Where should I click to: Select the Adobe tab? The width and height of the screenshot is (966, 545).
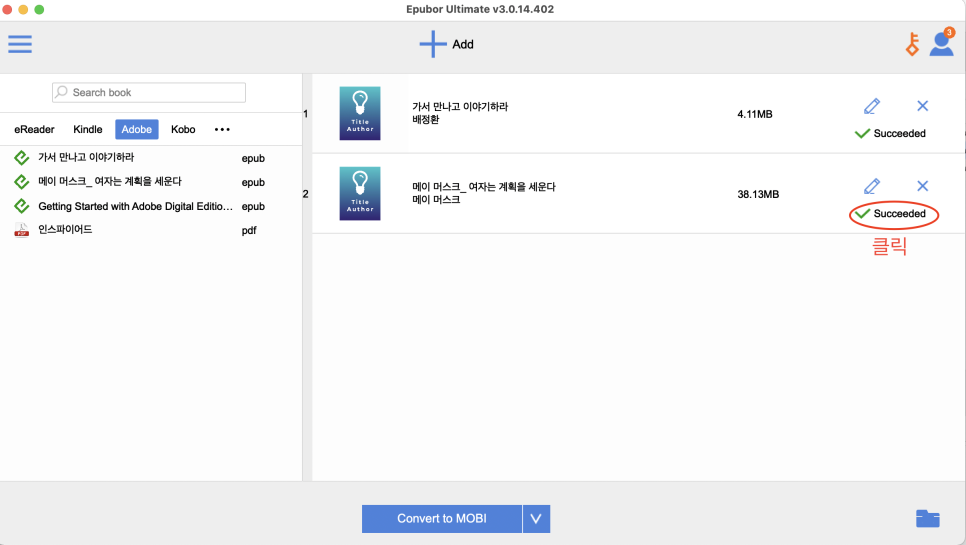pos(137,129)
